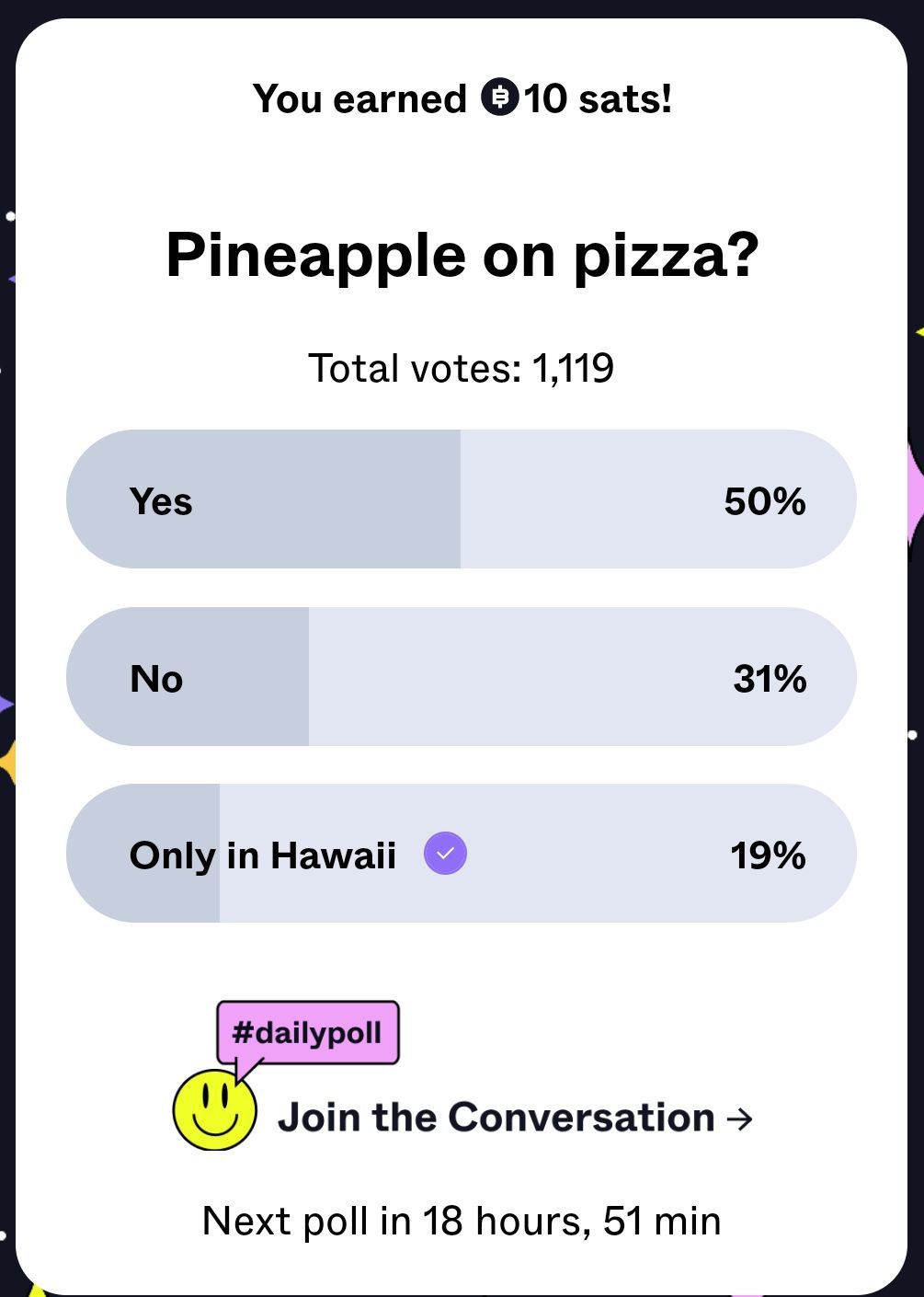
Task: Click the Next poll countdown text
Action: click(462, 1221)
